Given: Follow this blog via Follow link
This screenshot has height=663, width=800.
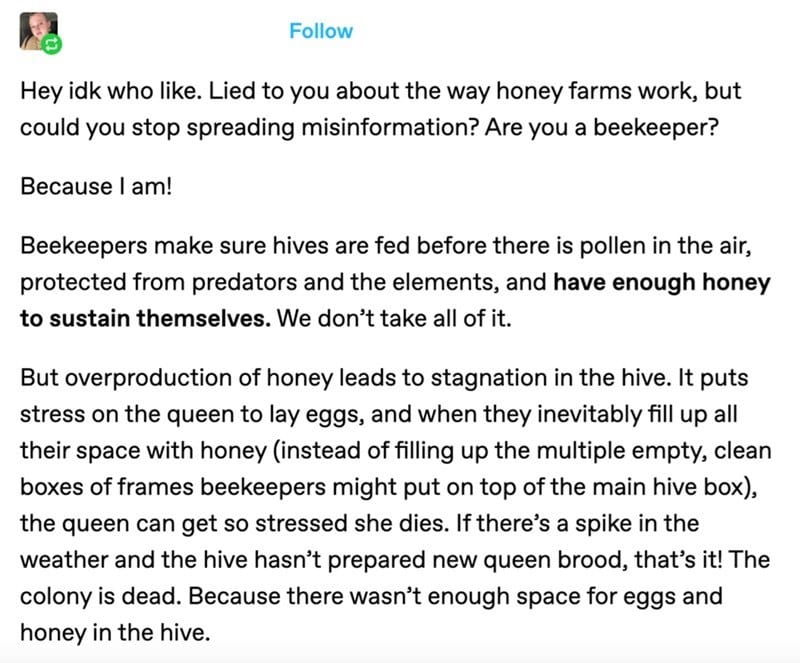Looking at the screenshot, I should tap(321, 31).
